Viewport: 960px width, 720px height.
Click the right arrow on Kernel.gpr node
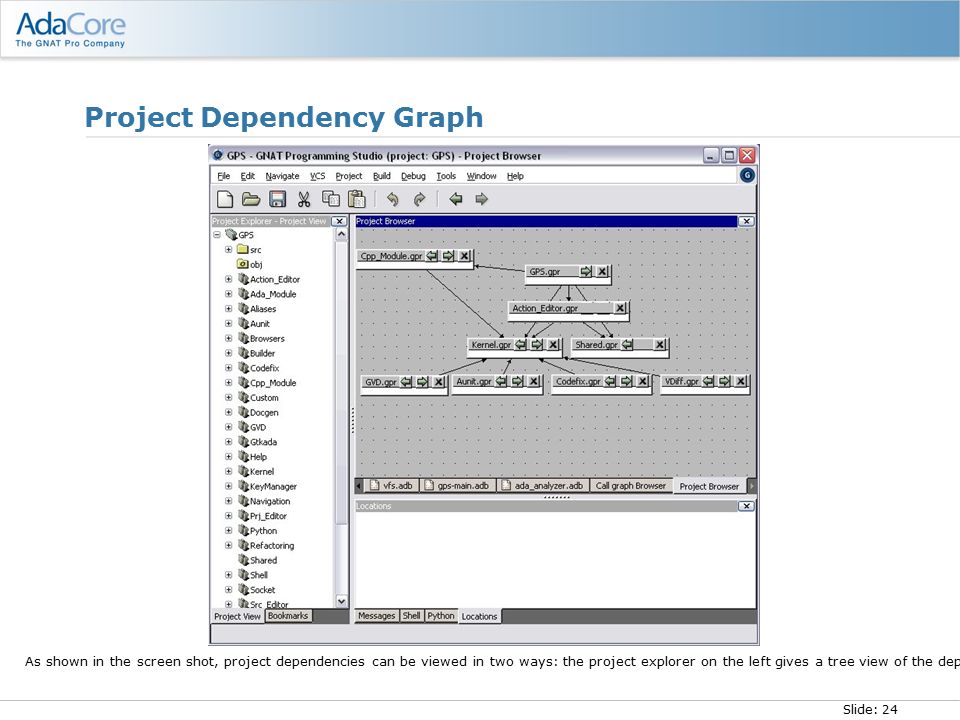click(537, 345)
